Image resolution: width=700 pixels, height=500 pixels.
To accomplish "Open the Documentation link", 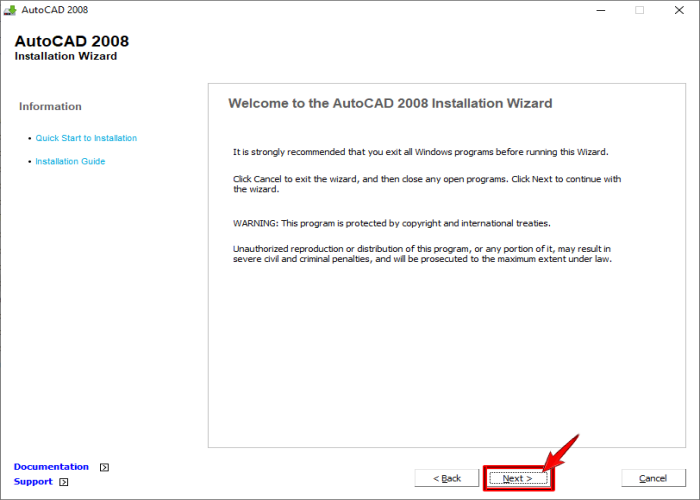I will 51,467.
